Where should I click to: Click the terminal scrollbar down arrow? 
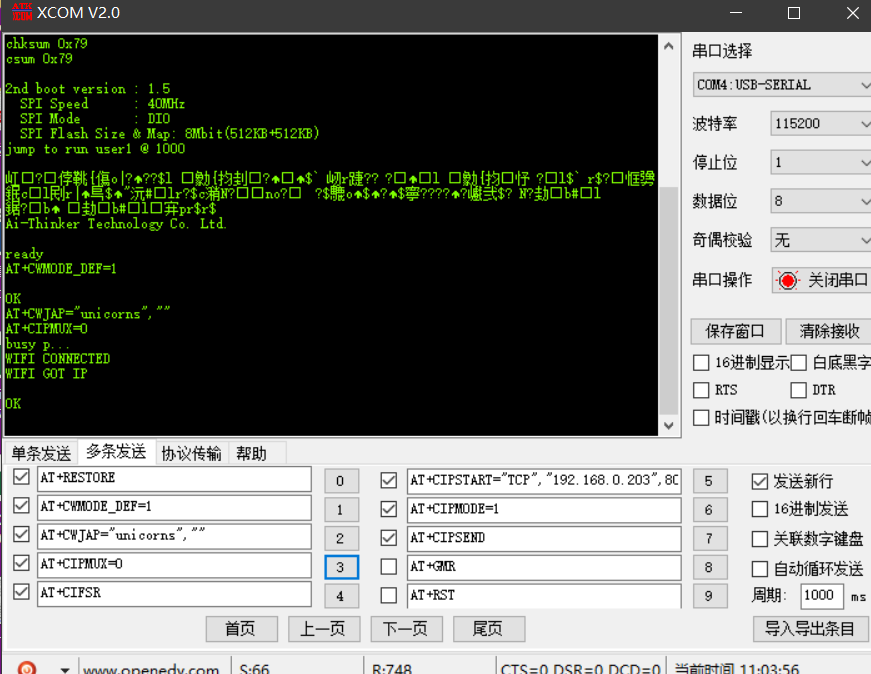click(669, 426)
